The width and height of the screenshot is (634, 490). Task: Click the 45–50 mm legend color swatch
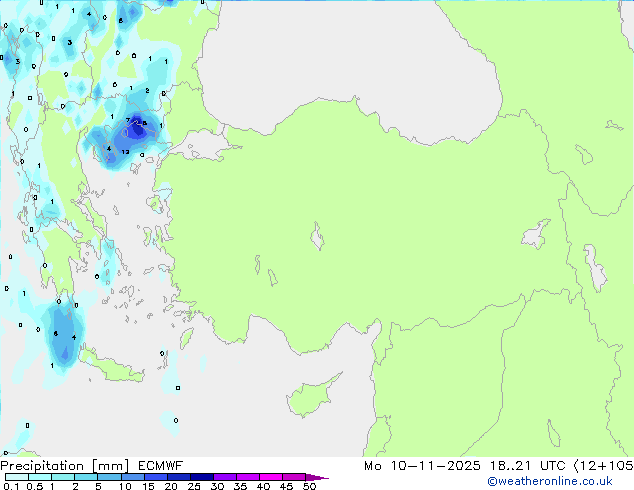(294, 477)
